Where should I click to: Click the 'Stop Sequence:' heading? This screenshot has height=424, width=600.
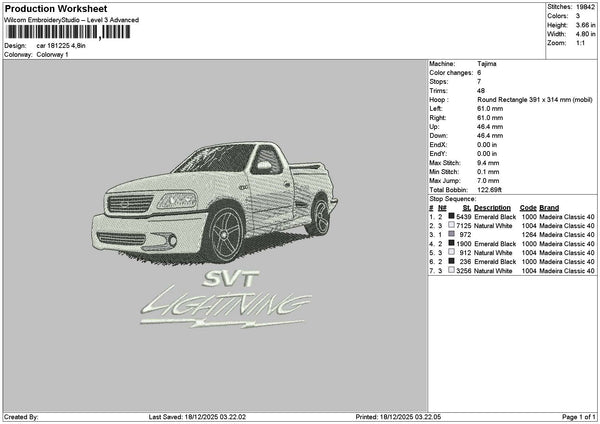[453, 199]
